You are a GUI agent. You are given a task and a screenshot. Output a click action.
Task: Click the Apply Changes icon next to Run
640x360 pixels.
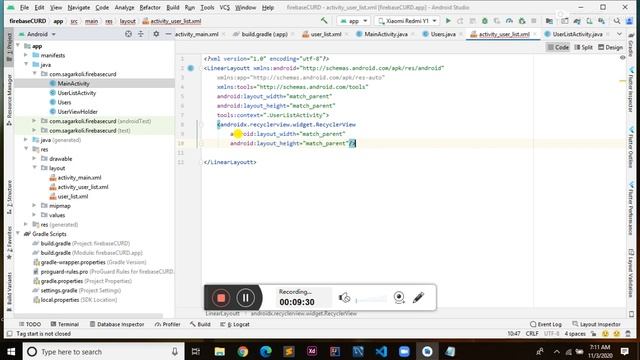(460, 21)
